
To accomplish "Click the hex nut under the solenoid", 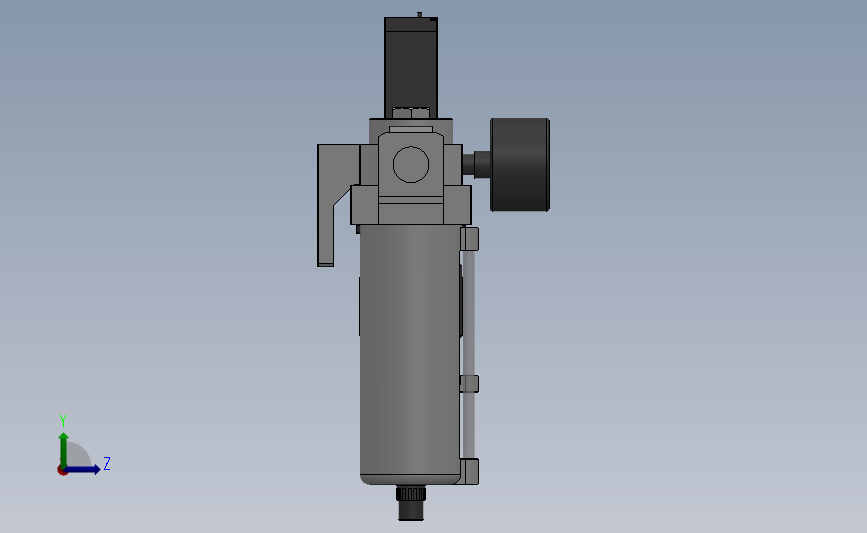I will (x=411, y=113).
